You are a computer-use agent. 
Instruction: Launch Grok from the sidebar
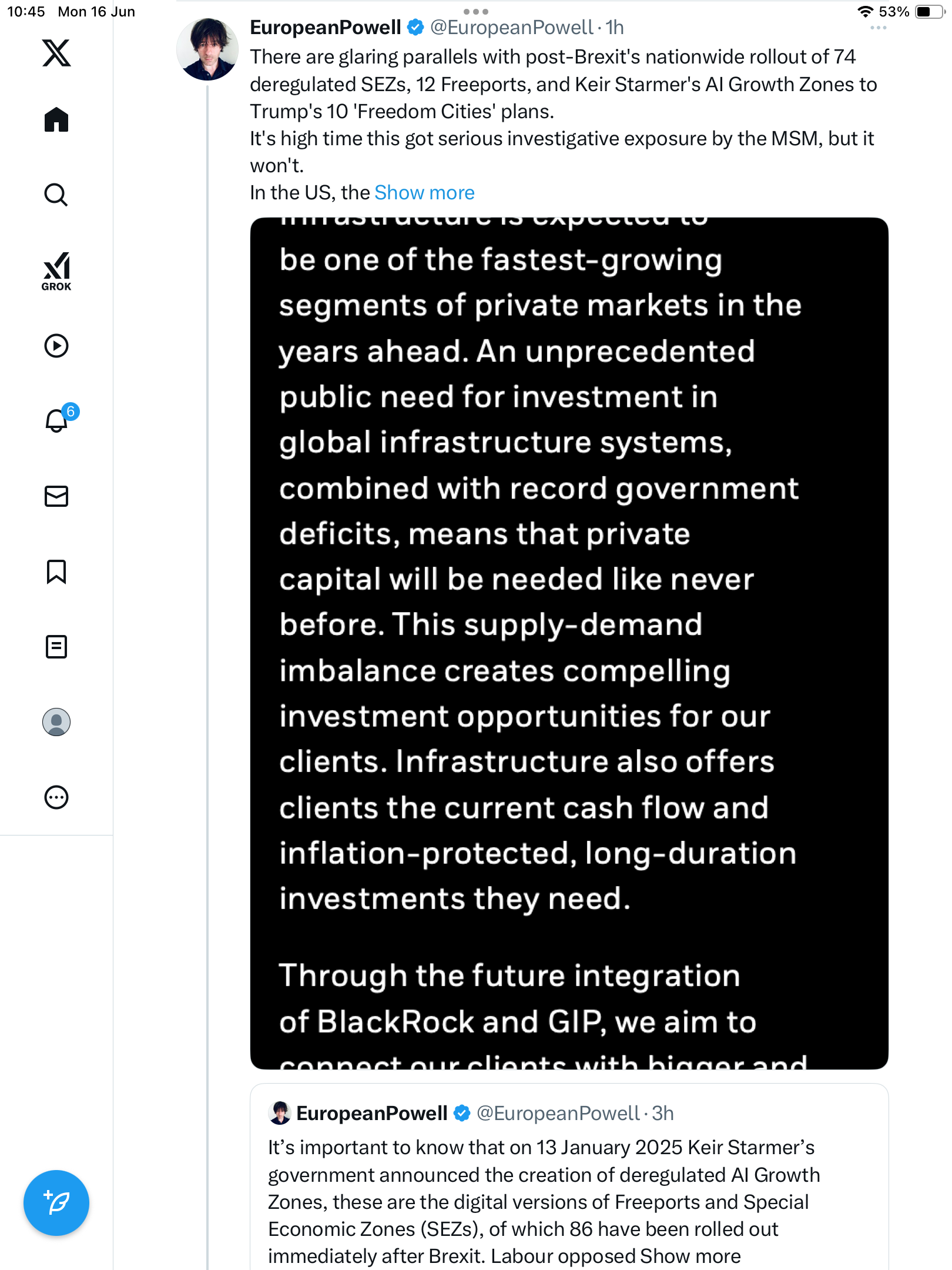coord(56,272)
